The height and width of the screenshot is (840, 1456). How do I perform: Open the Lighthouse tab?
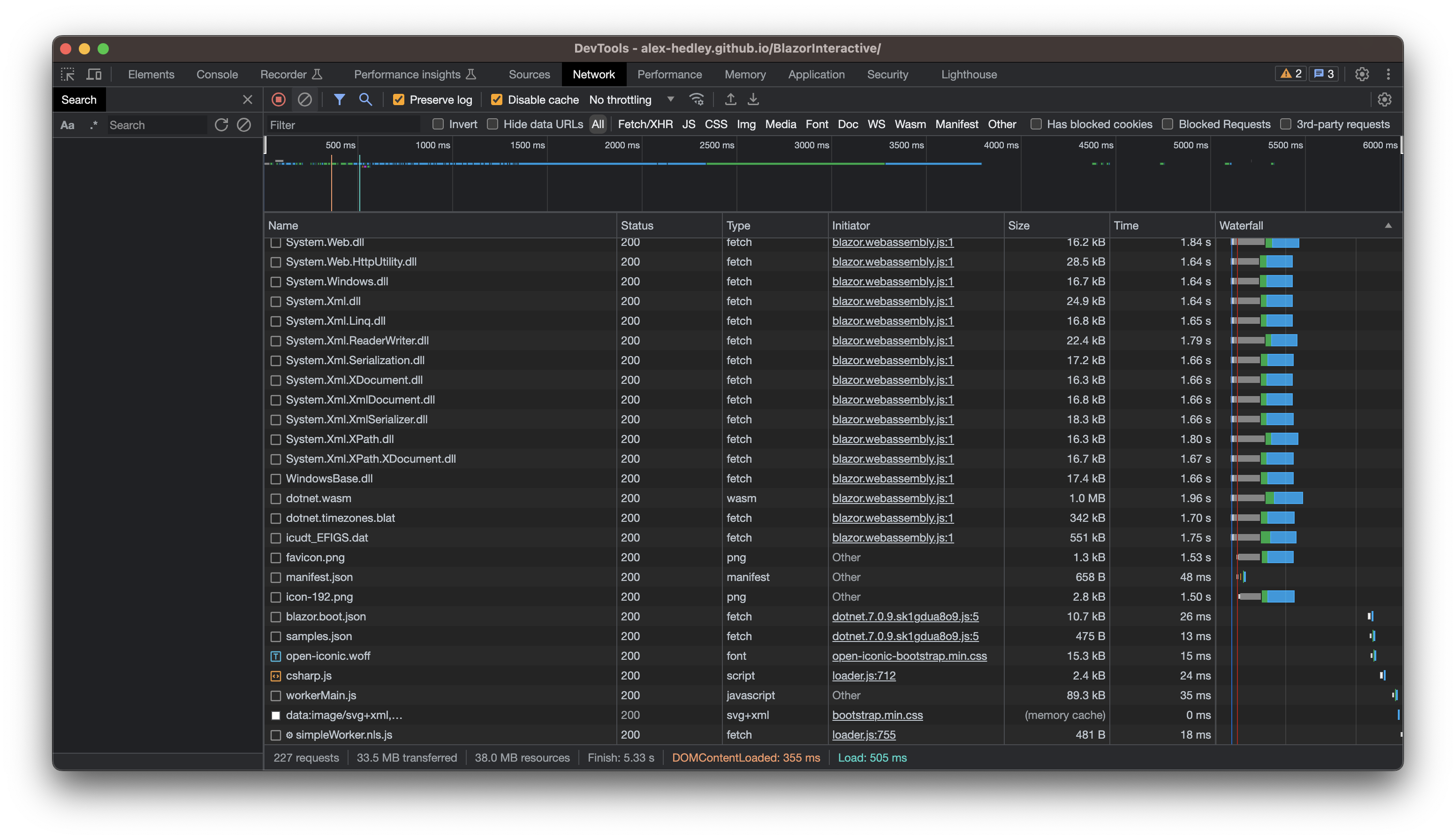969,75
